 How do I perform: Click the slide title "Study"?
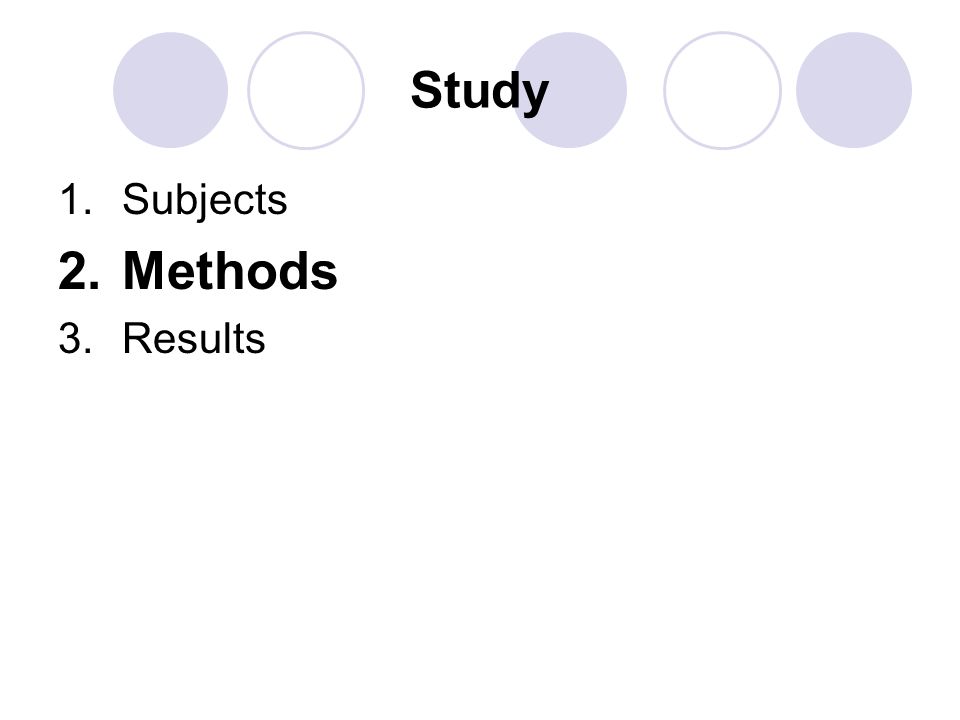pos(479,92)
